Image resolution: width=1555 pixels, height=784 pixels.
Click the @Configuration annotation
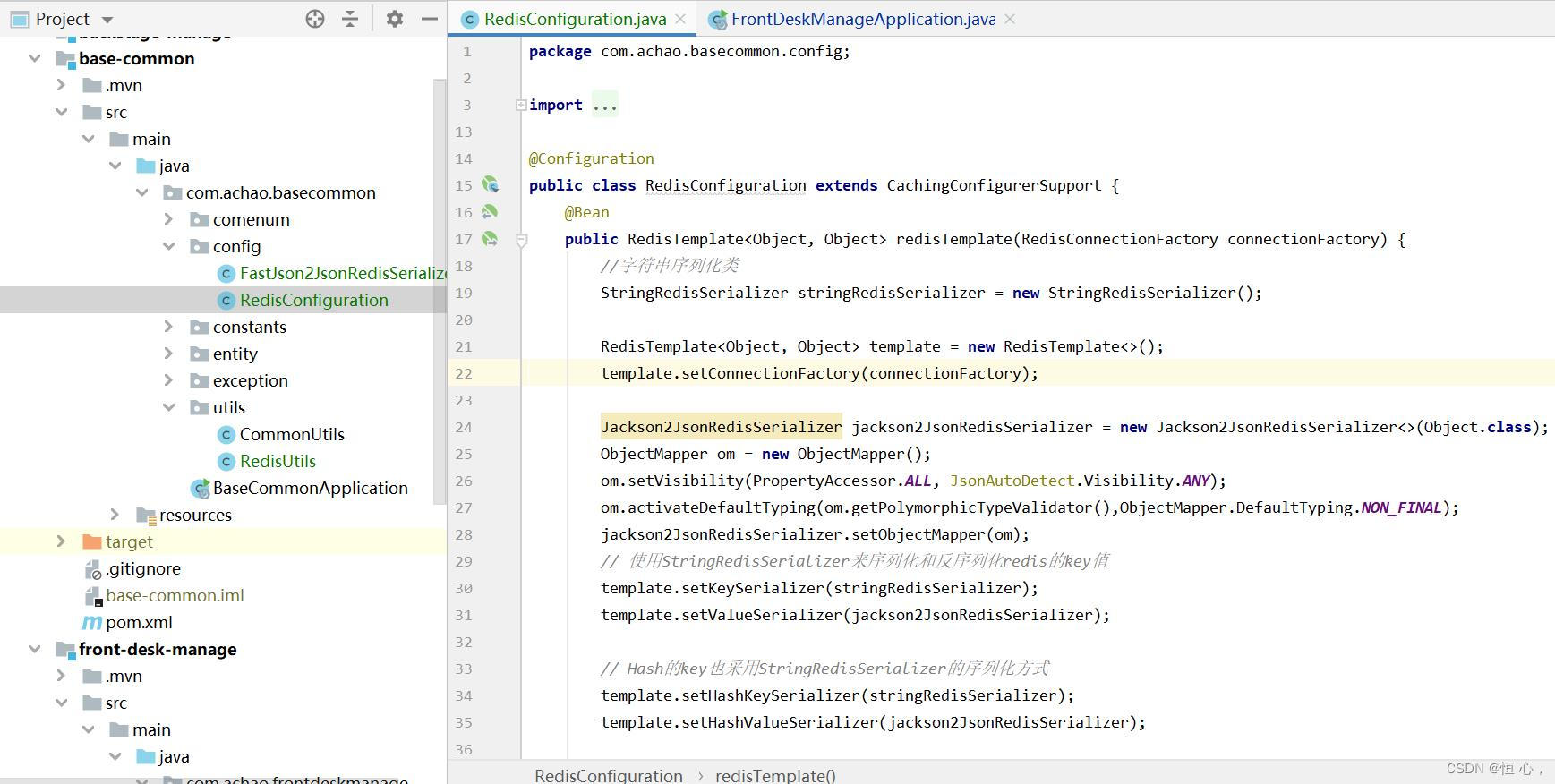click(592, 158)
